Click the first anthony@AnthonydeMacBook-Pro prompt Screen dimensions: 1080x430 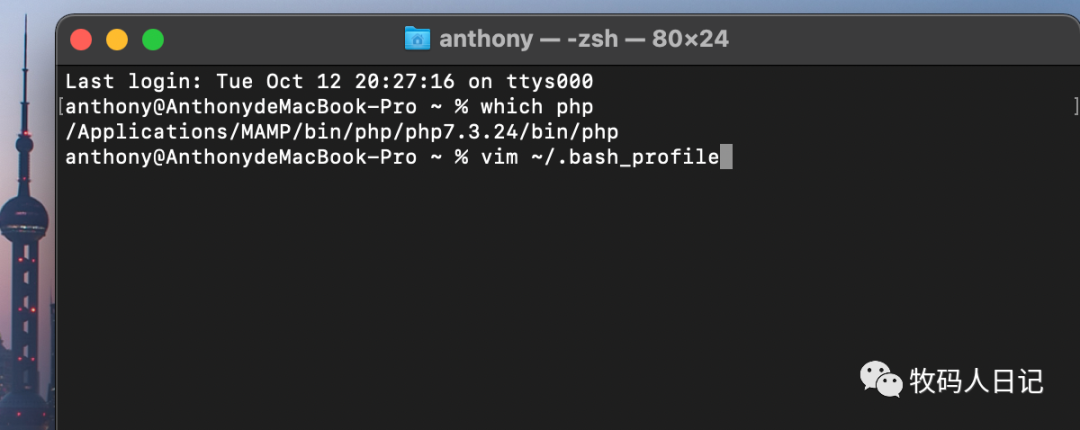pos(240,106)
